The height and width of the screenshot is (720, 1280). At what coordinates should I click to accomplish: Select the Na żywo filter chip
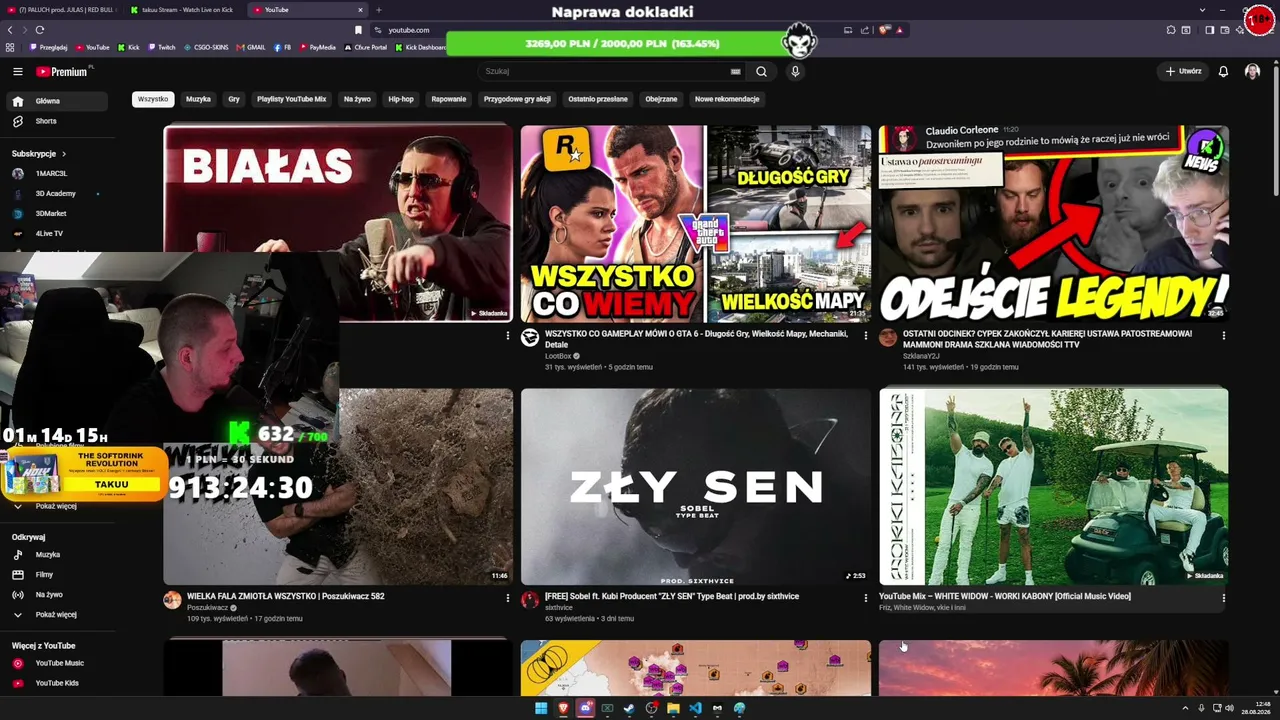coord(357,99)
